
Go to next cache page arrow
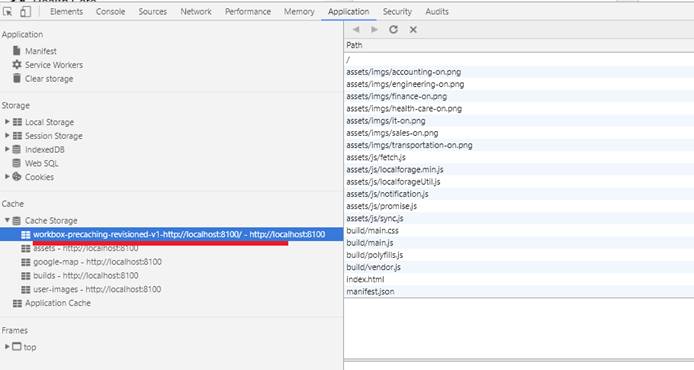pos(374,30)
